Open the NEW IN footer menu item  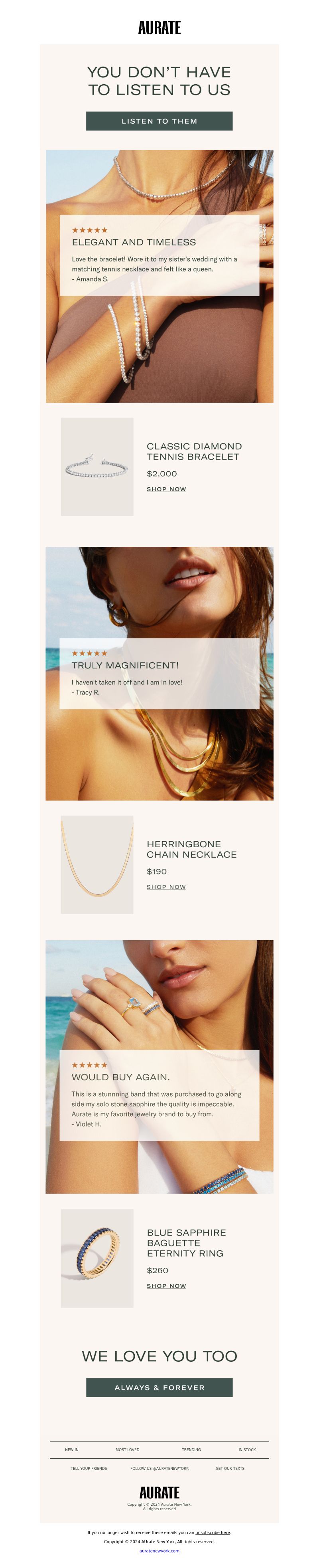(72, 1449)
